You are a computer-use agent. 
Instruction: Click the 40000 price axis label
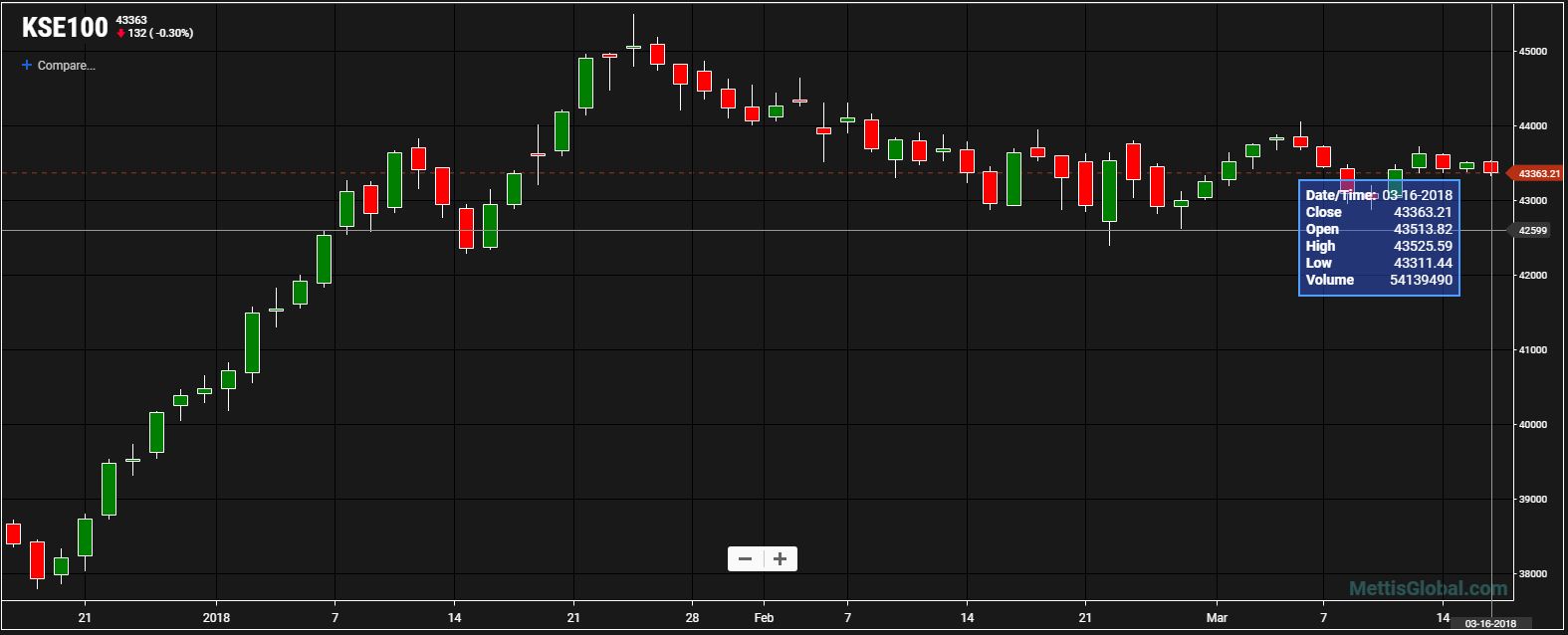tap(1533, 425)
